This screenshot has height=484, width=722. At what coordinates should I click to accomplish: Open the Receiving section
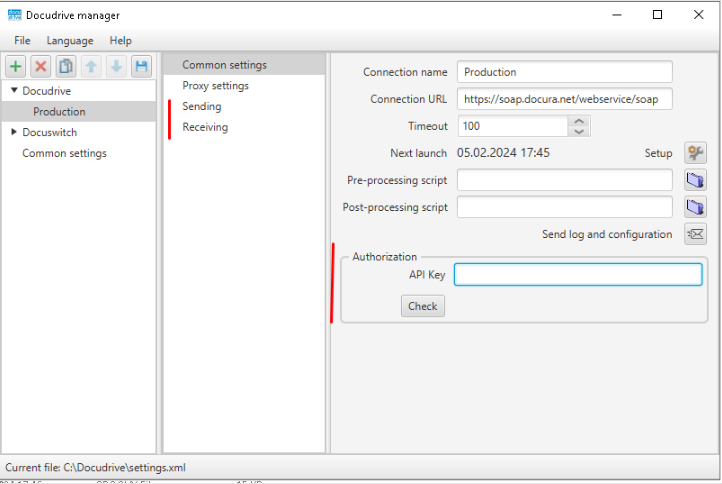point(244,127)
